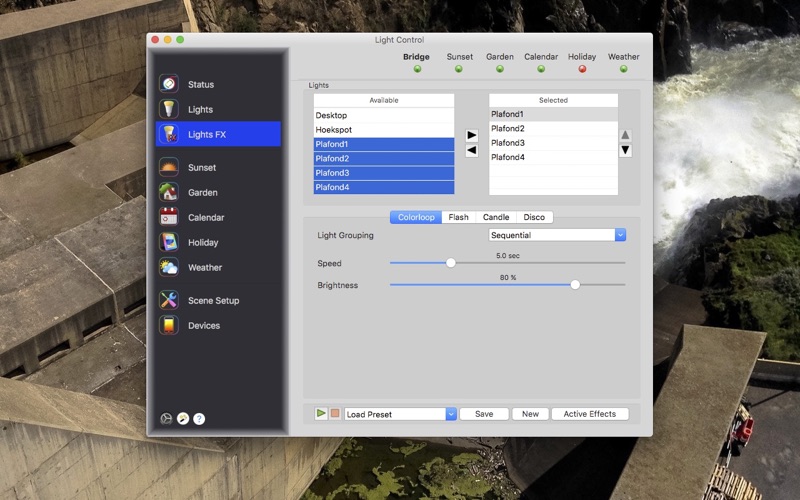Select Plafond3 in Available list
Viewport: 800px width, 500px height.
pyautogui.click(x=384, y=173)
